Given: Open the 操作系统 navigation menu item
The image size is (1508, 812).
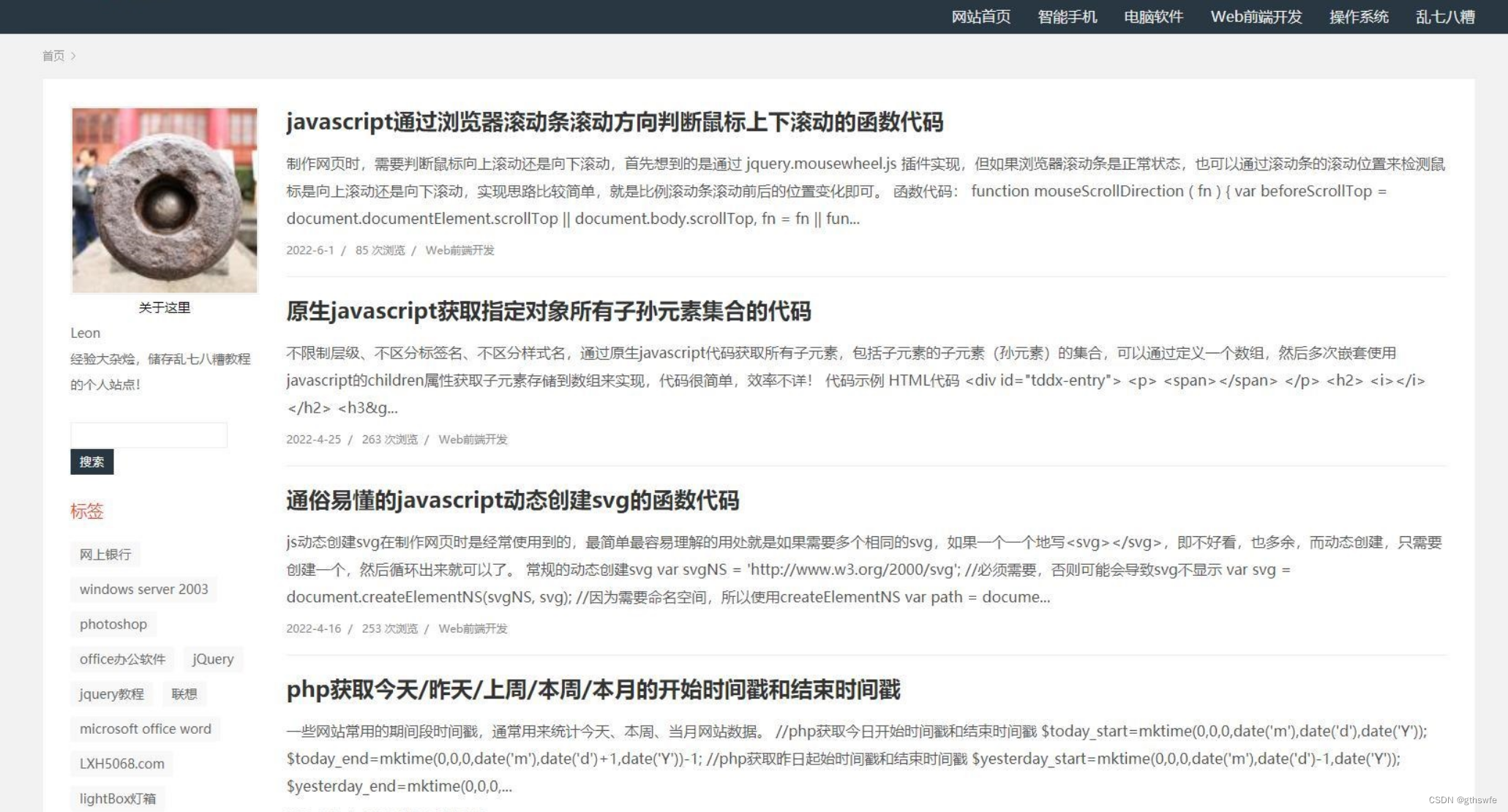Looking at the screenshot, I should coord(1359,17).
